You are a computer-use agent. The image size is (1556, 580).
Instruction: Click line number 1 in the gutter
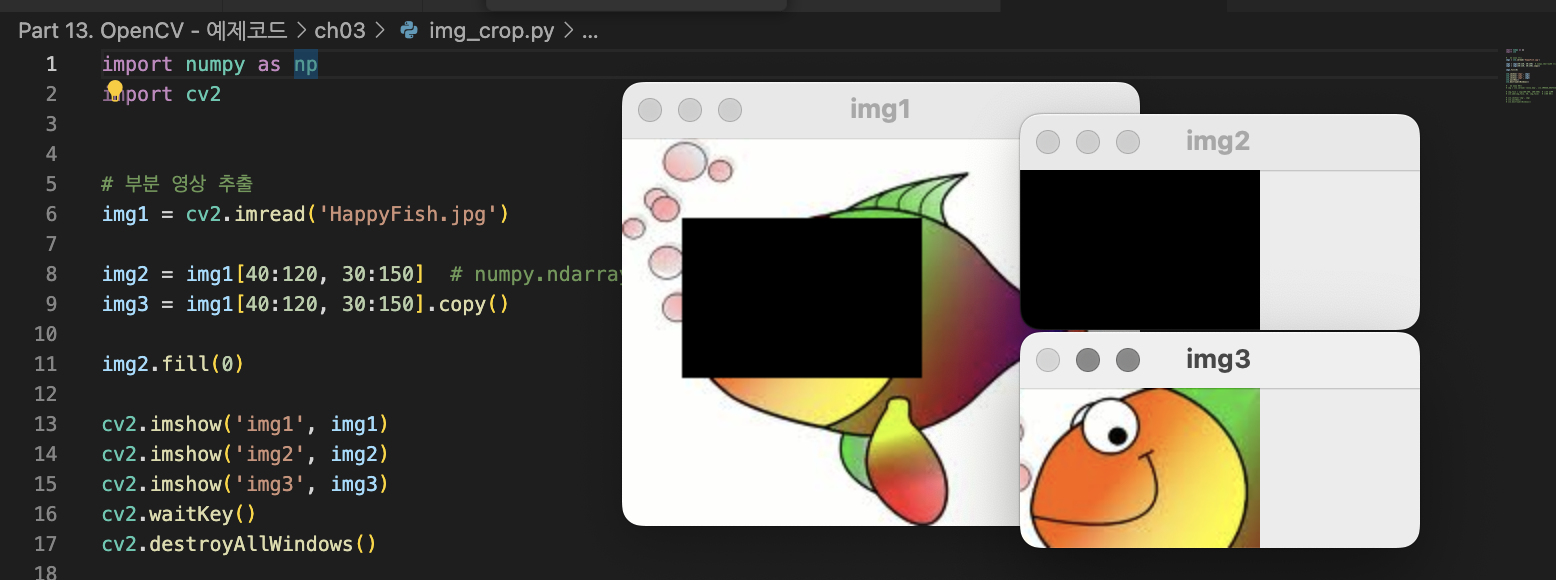(51, 64)
